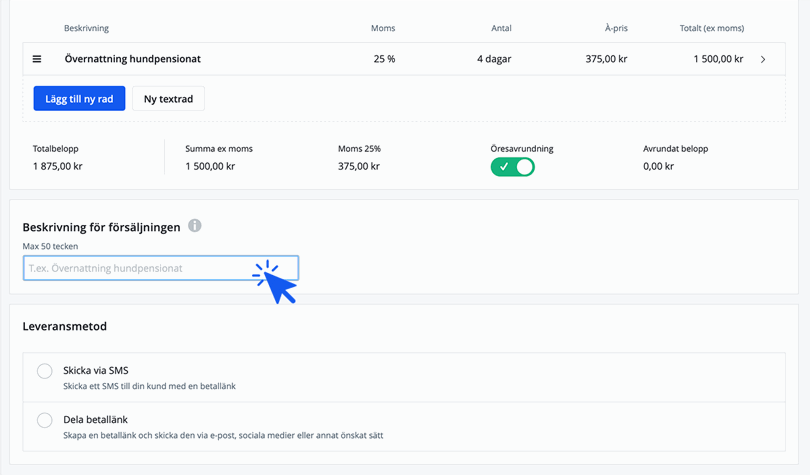
Task: Click the Skicka via SMS label
Action: click(96, 370)
